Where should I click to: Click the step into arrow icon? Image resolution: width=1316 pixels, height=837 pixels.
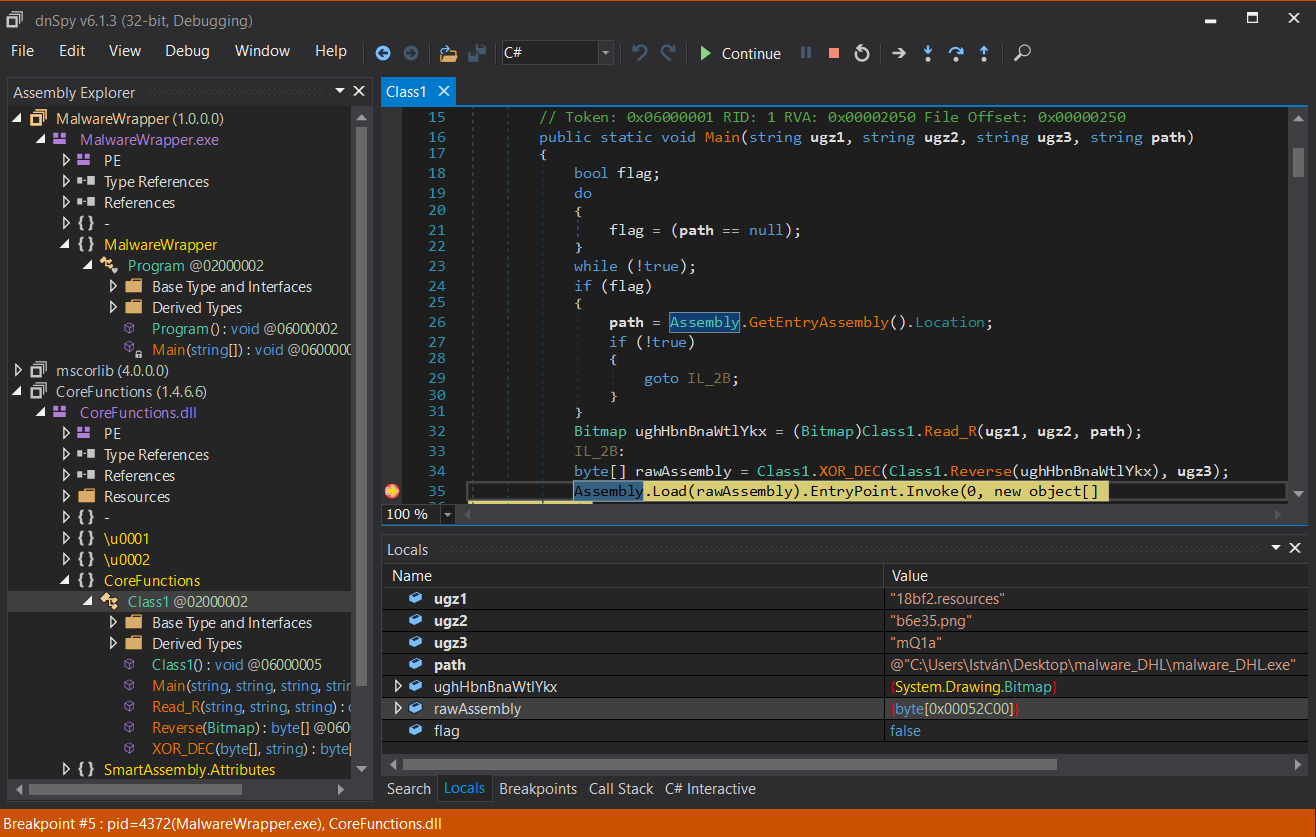(928, 54)
